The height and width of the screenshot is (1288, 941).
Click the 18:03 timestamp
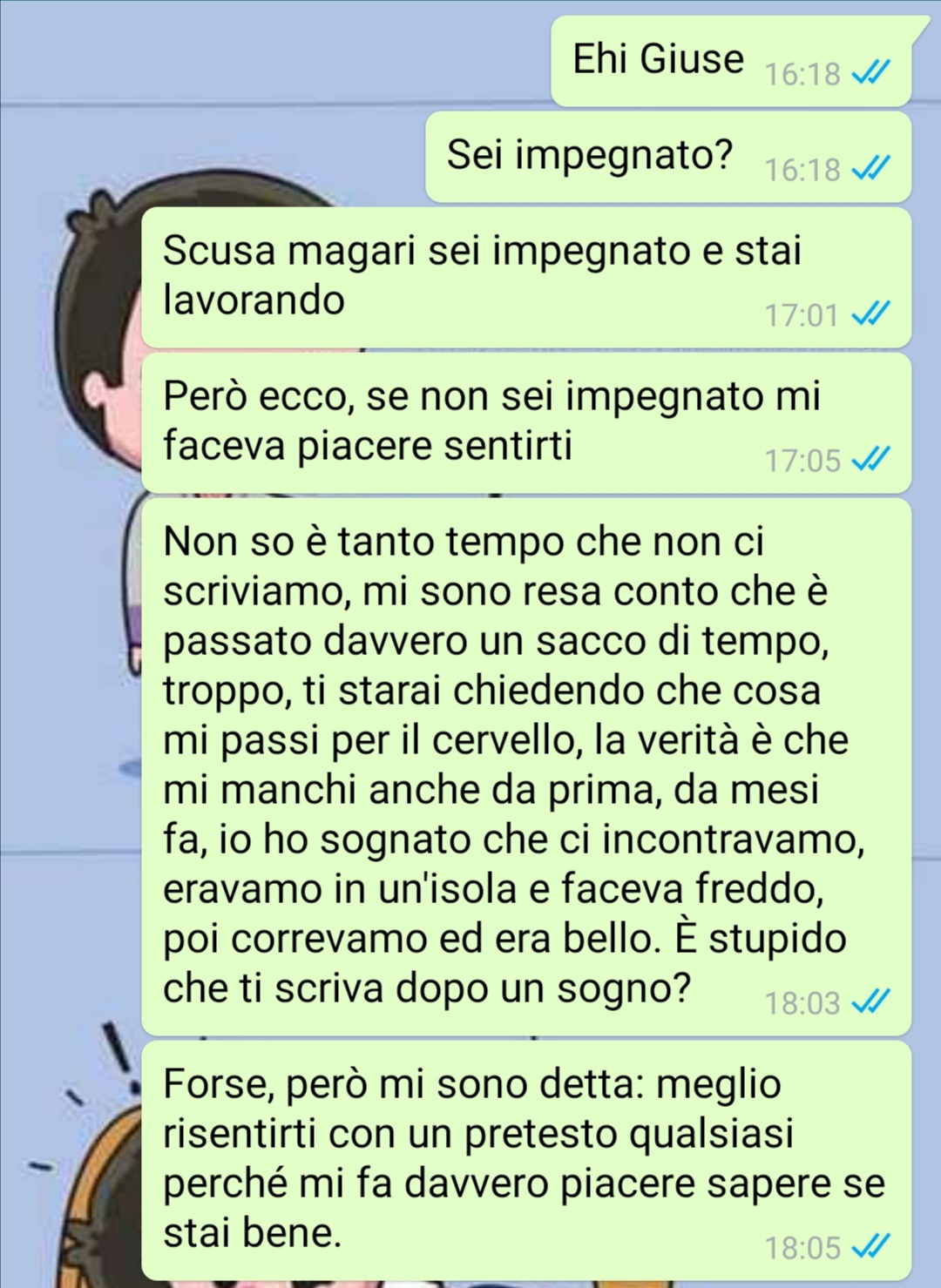click(x=802, y=1003)
